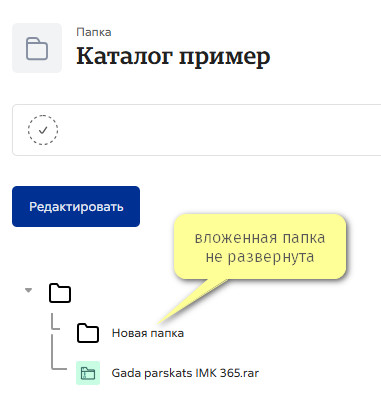Screen dimensions: 381x414
Task: Open the Gada parskats IMK 365.rar link
Action: [x=185, y=373]
